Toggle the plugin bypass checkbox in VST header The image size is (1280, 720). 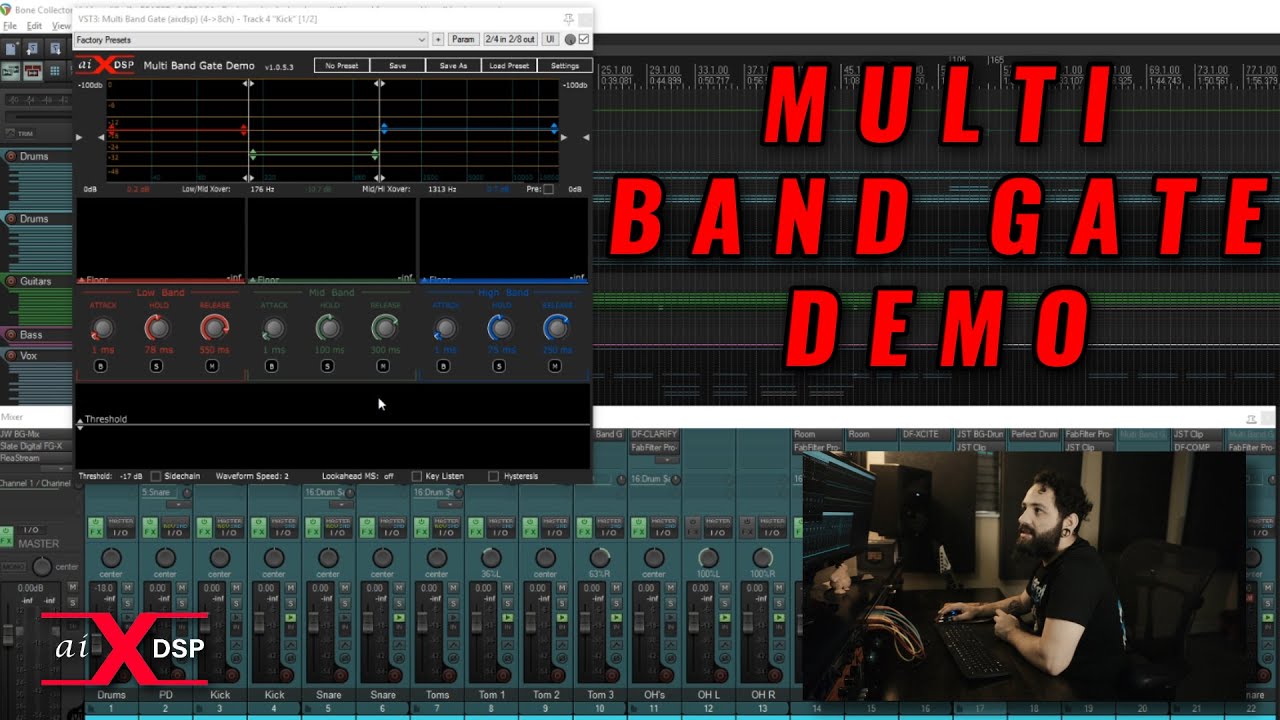pos(584,39)
